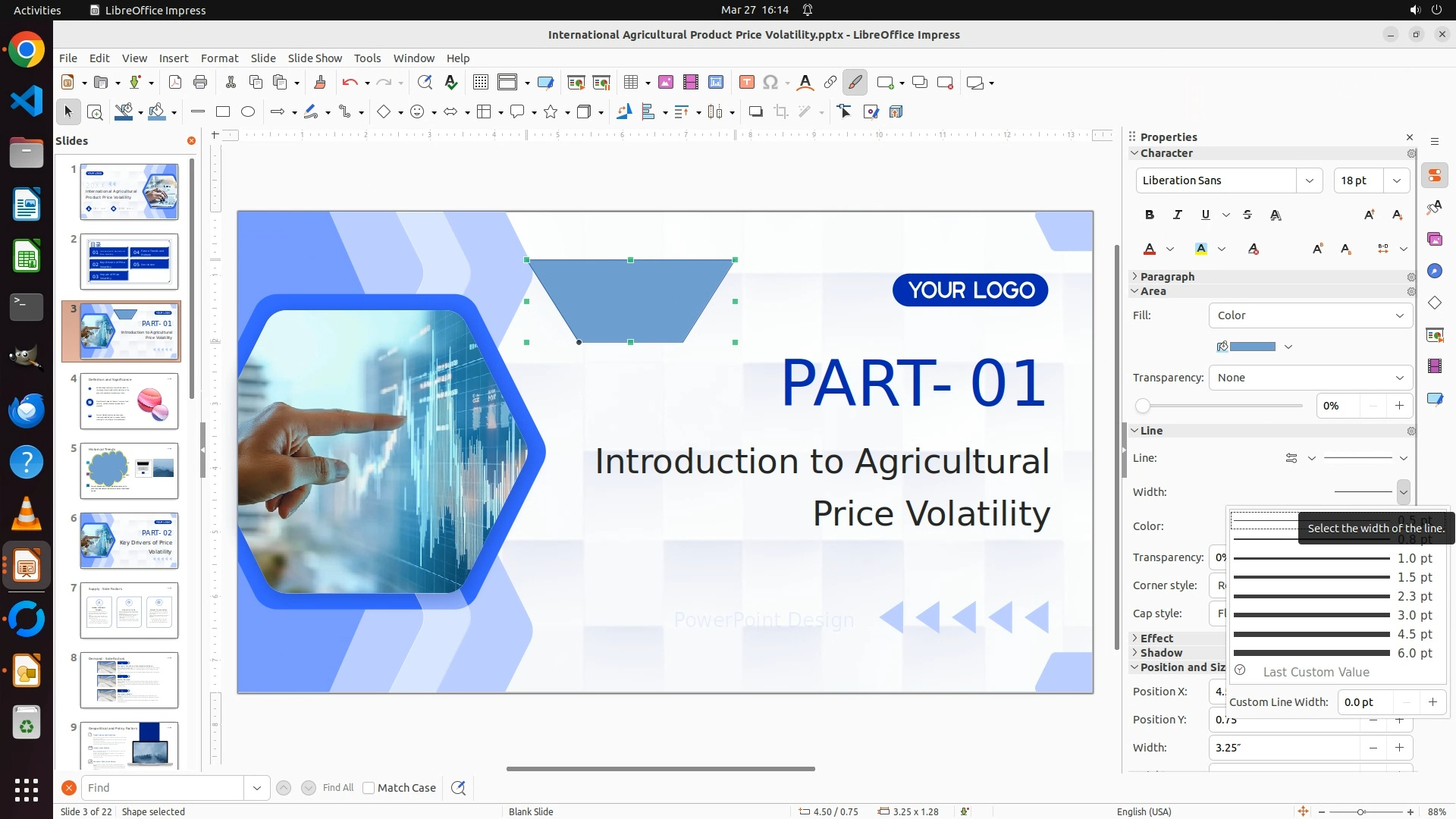
Task: Open the Format menu
Action: click(219, 58)
